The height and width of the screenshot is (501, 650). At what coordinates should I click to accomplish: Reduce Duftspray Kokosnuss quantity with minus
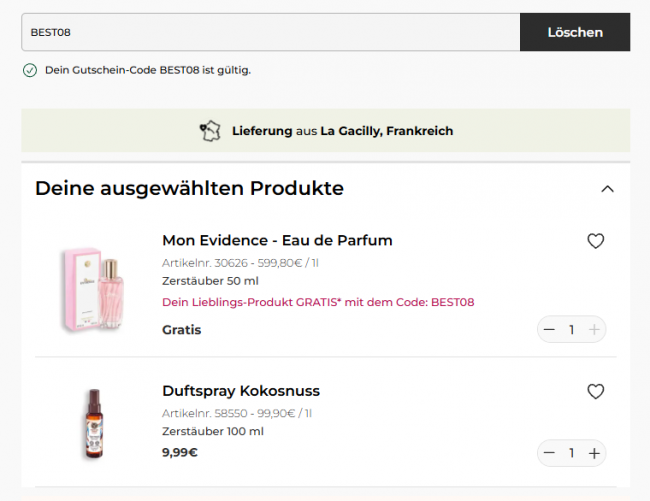pyautogui.click(x=549, y=453)
